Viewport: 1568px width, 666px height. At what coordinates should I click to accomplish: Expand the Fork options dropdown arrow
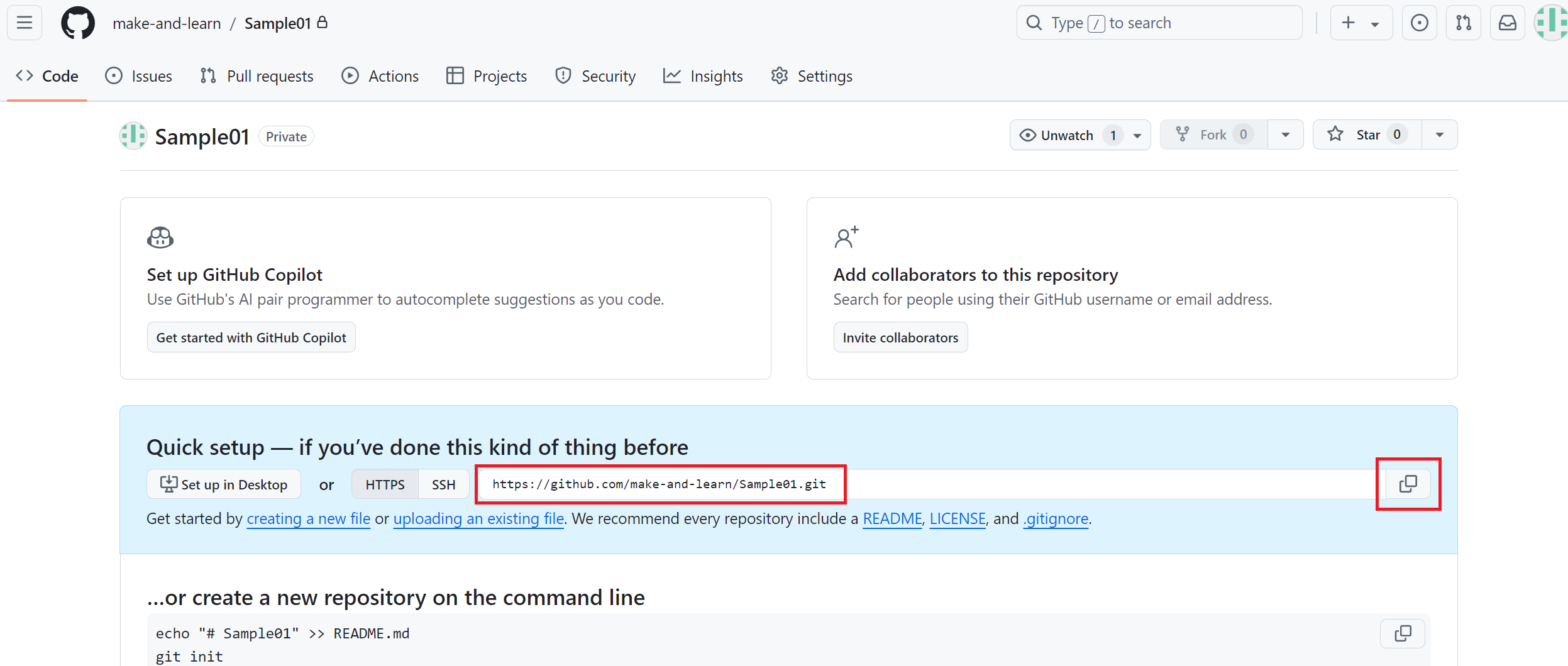tap(1286, 135)
